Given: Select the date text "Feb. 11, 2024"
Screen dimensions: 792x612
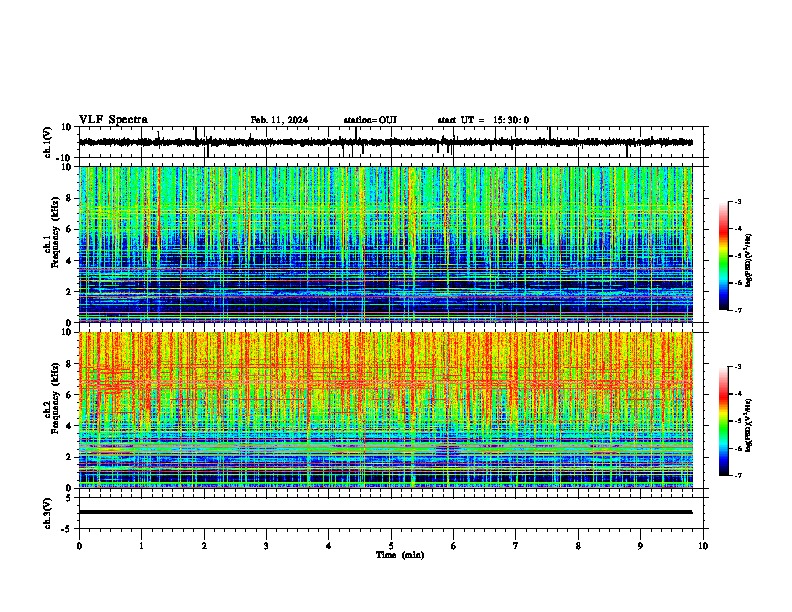Looking at the screenshot, I should click(x=279, y=120).
